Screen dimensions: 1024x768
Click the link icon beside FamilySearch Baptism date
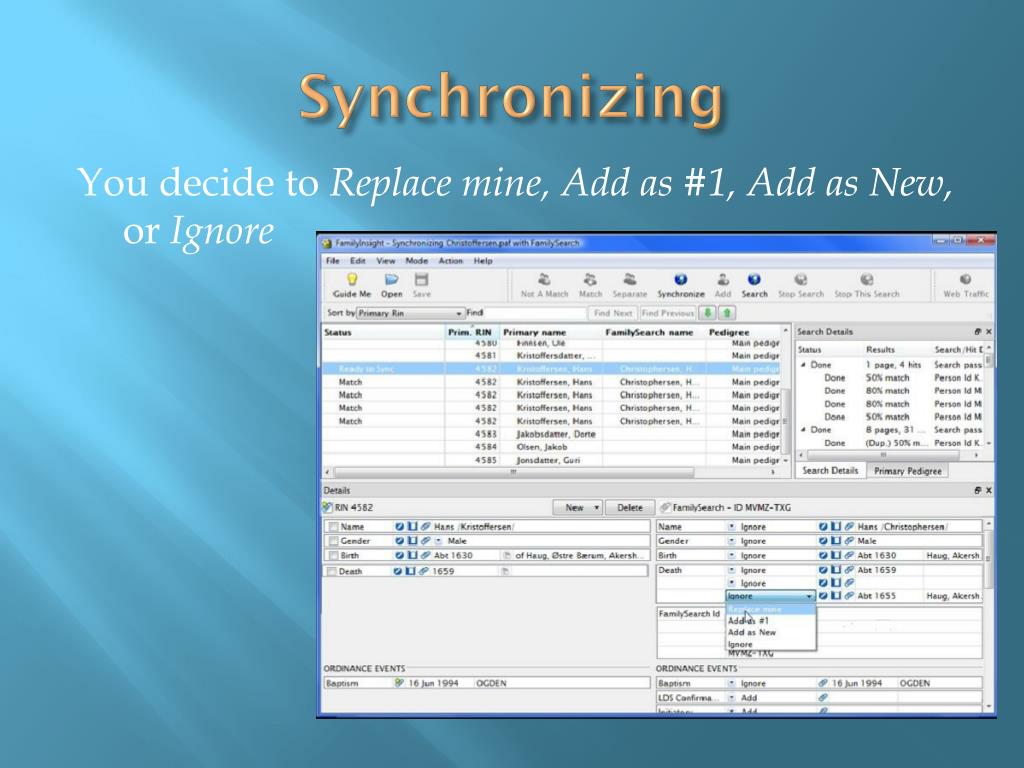click(x=823, y=683)
